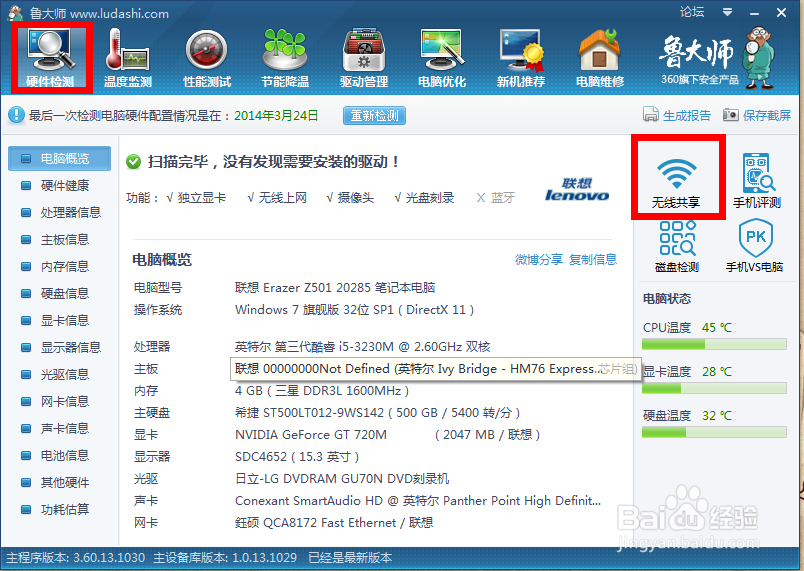The width and height of the screenshot is (804, 571).
Task: Open 温度监测 temperature monitor
Action: coord(128,58)
